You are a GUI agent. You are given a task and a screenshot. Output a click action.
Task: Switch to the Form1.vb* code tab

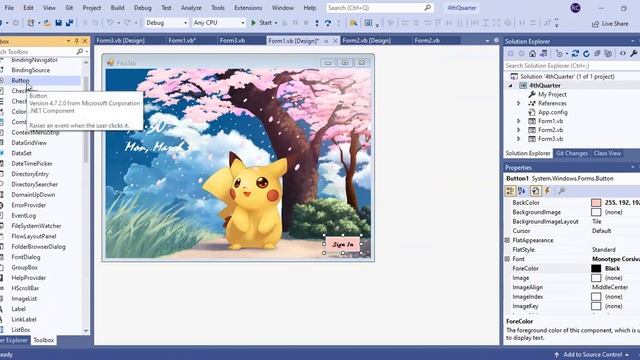tap(182, 40)
